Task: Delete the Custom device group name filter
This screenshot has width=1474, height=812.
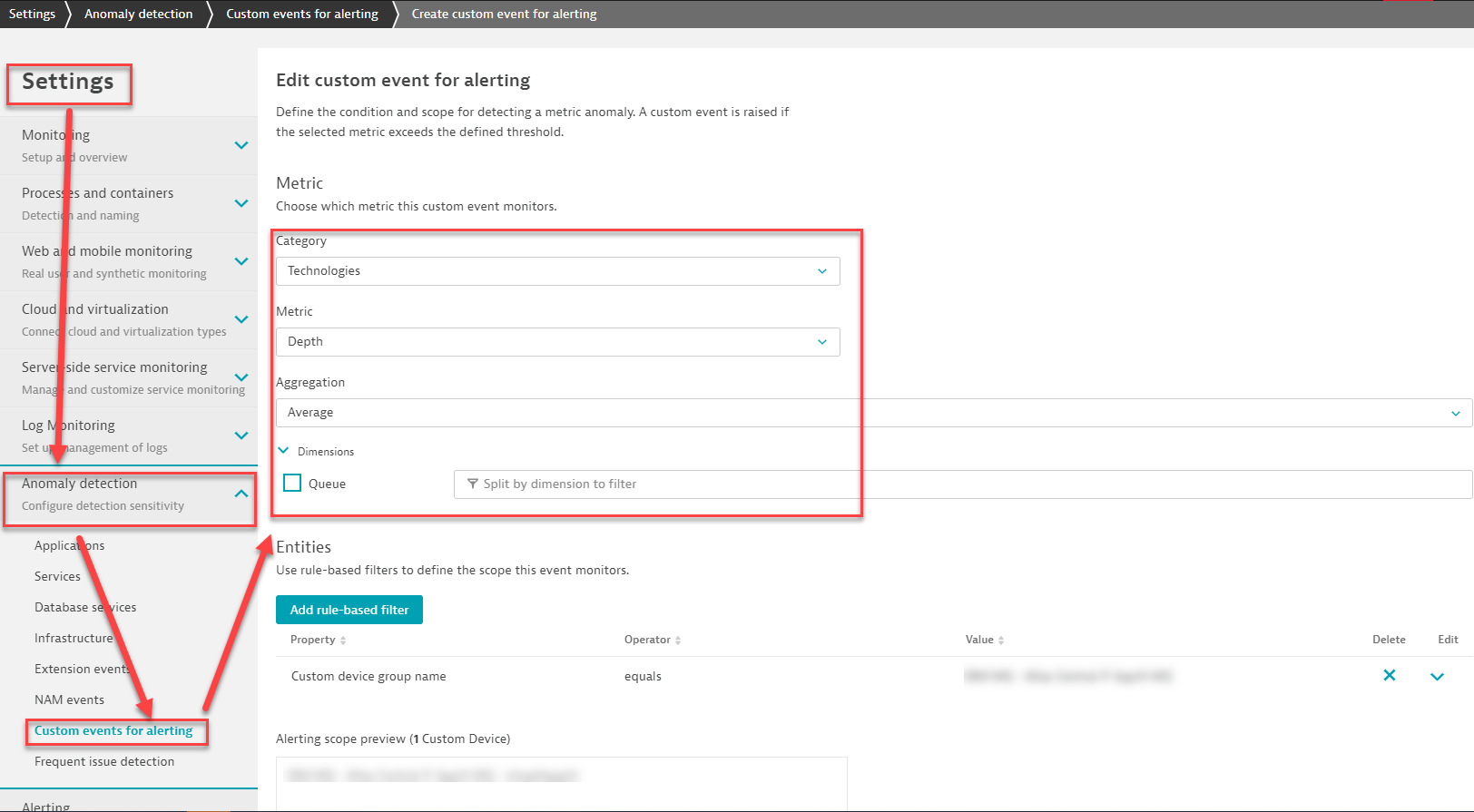Action: tap(1389, 675)
